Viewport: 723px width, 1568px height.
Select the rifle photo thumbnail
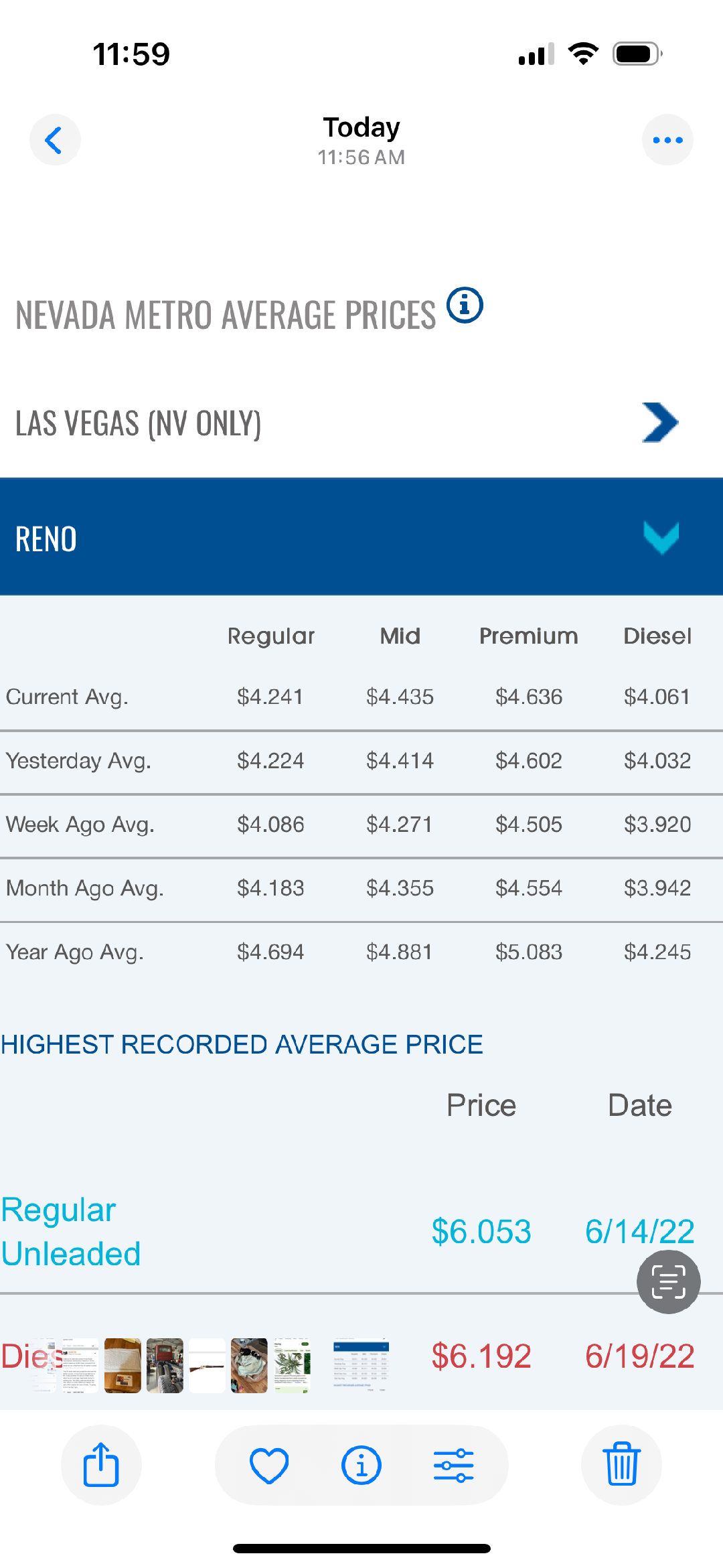pos(207,1366)
